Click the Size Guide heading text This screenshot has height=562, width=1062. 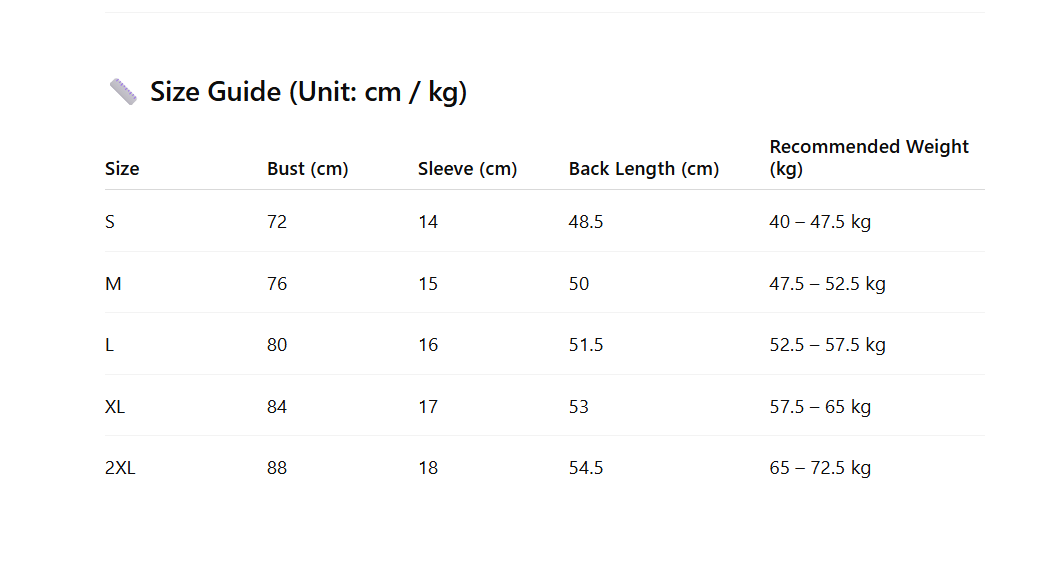click(308, 92)
